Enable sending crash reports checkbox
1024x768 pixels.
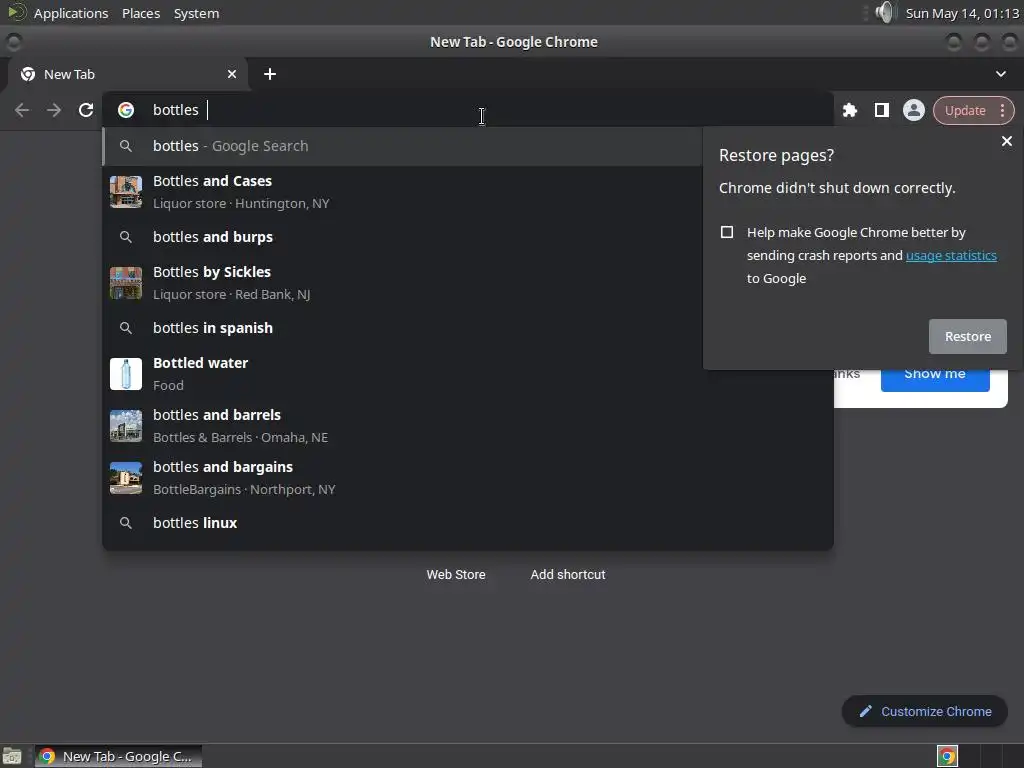727,232
